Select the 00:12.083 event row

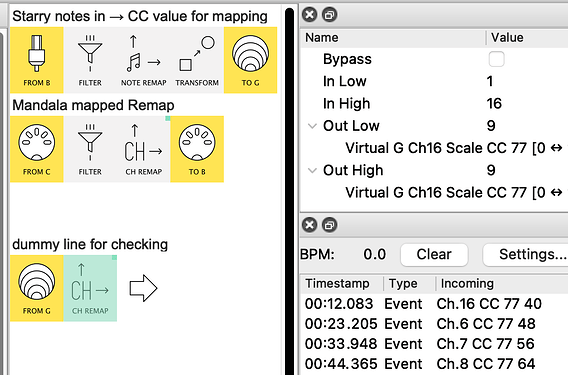(x=434, y=304)
